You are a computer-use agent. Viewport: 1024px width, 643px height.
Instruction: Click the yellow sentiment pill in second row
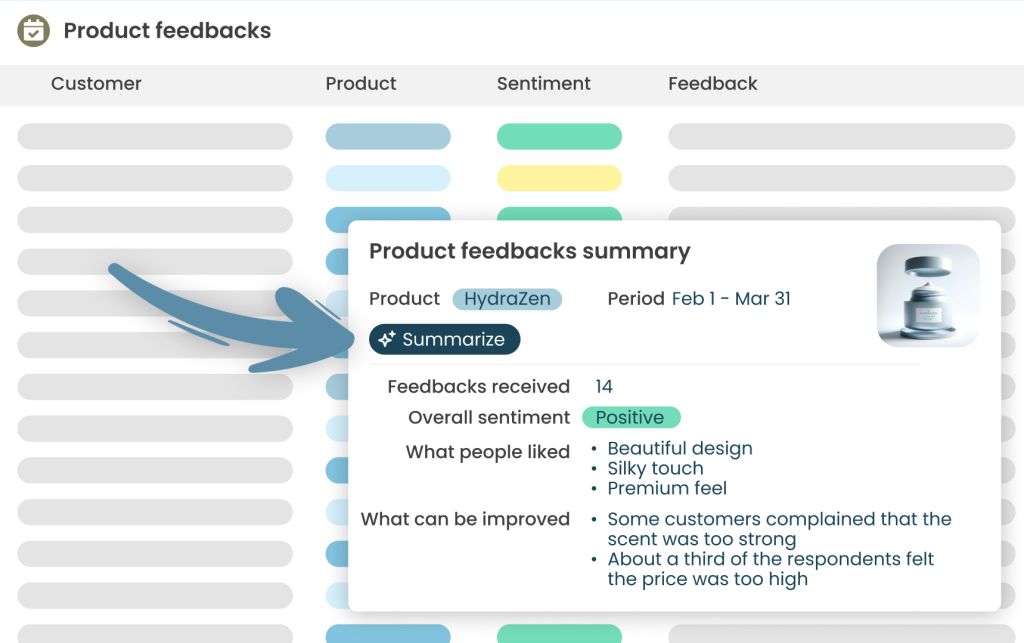[x=559, y=179]
